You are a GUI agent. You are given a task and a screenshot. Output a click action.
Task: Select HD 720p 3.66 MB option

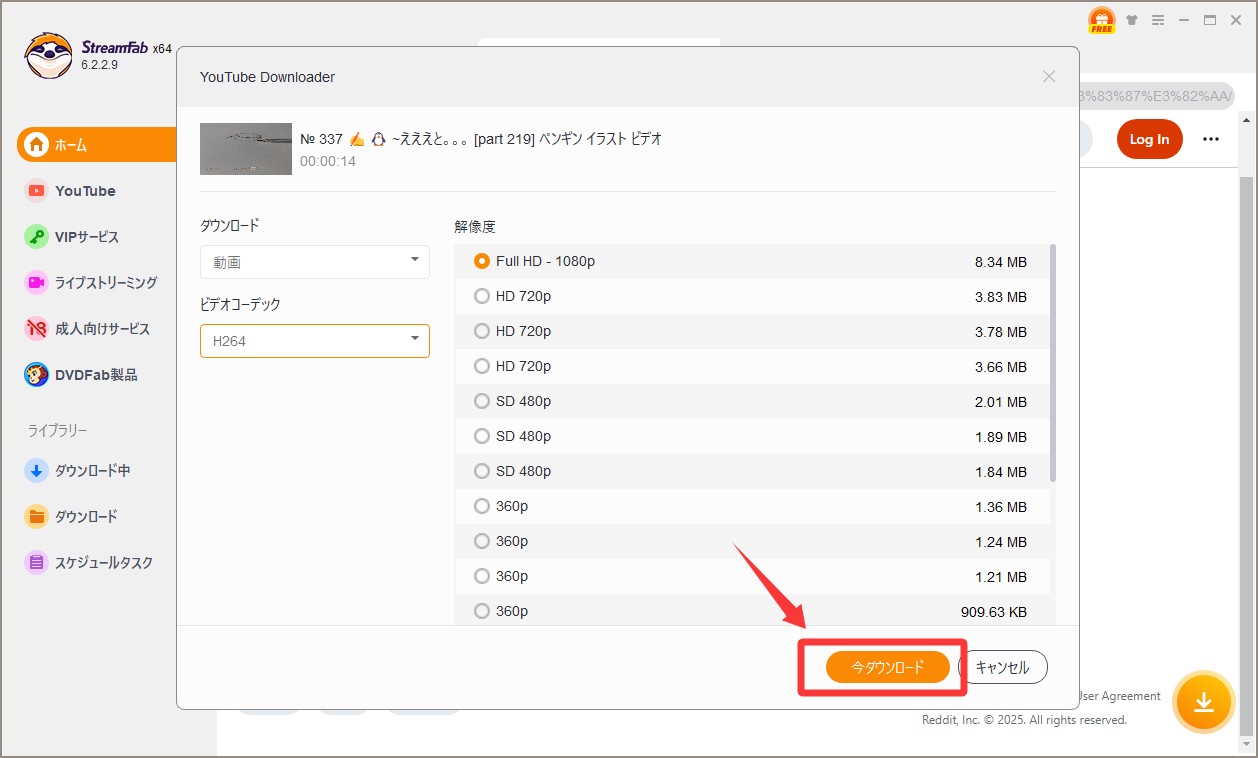[752, 366]
